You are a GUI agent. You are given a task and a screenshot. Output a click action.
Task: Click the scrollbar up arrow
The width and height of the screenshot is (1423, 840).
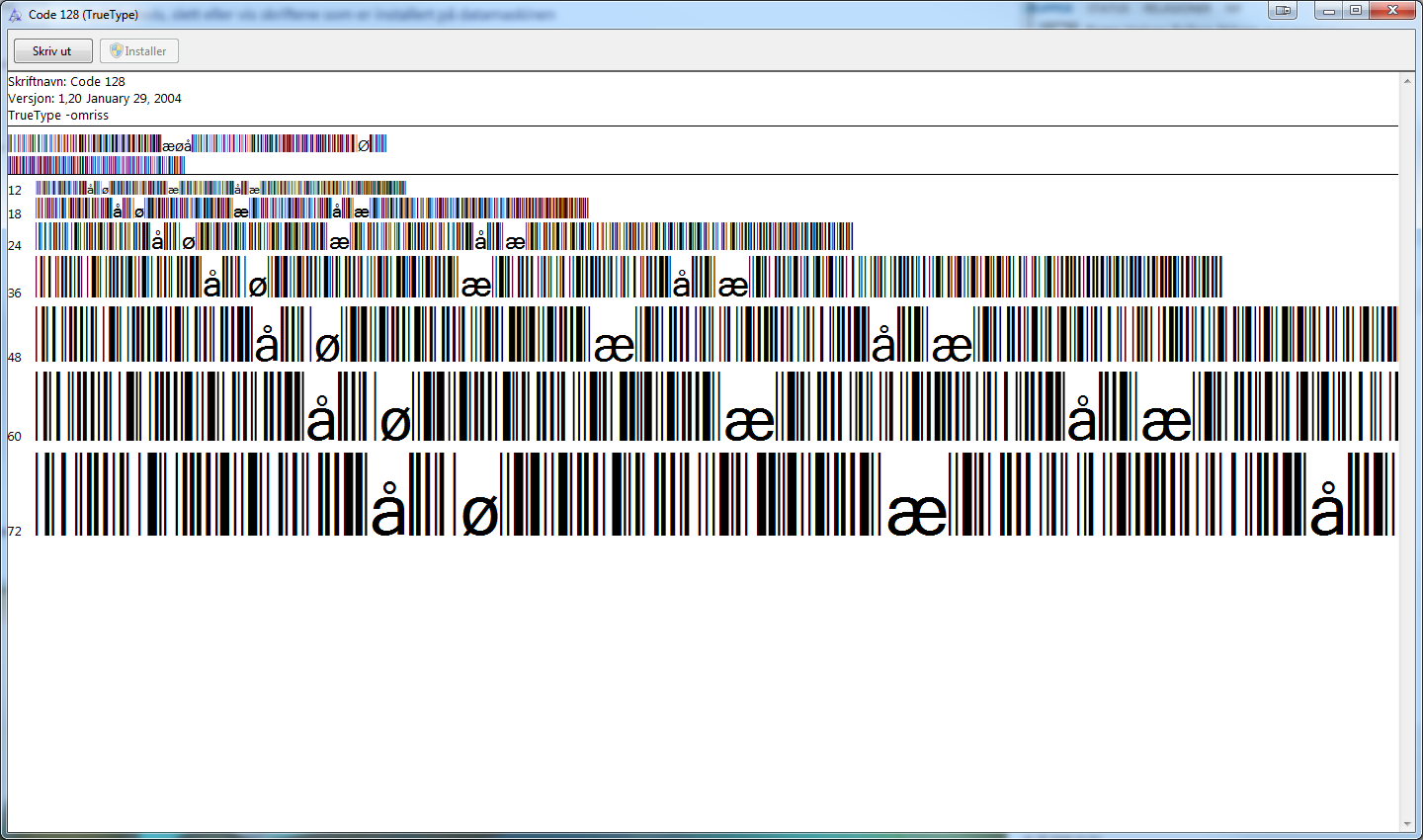[x=1407, y=81]
